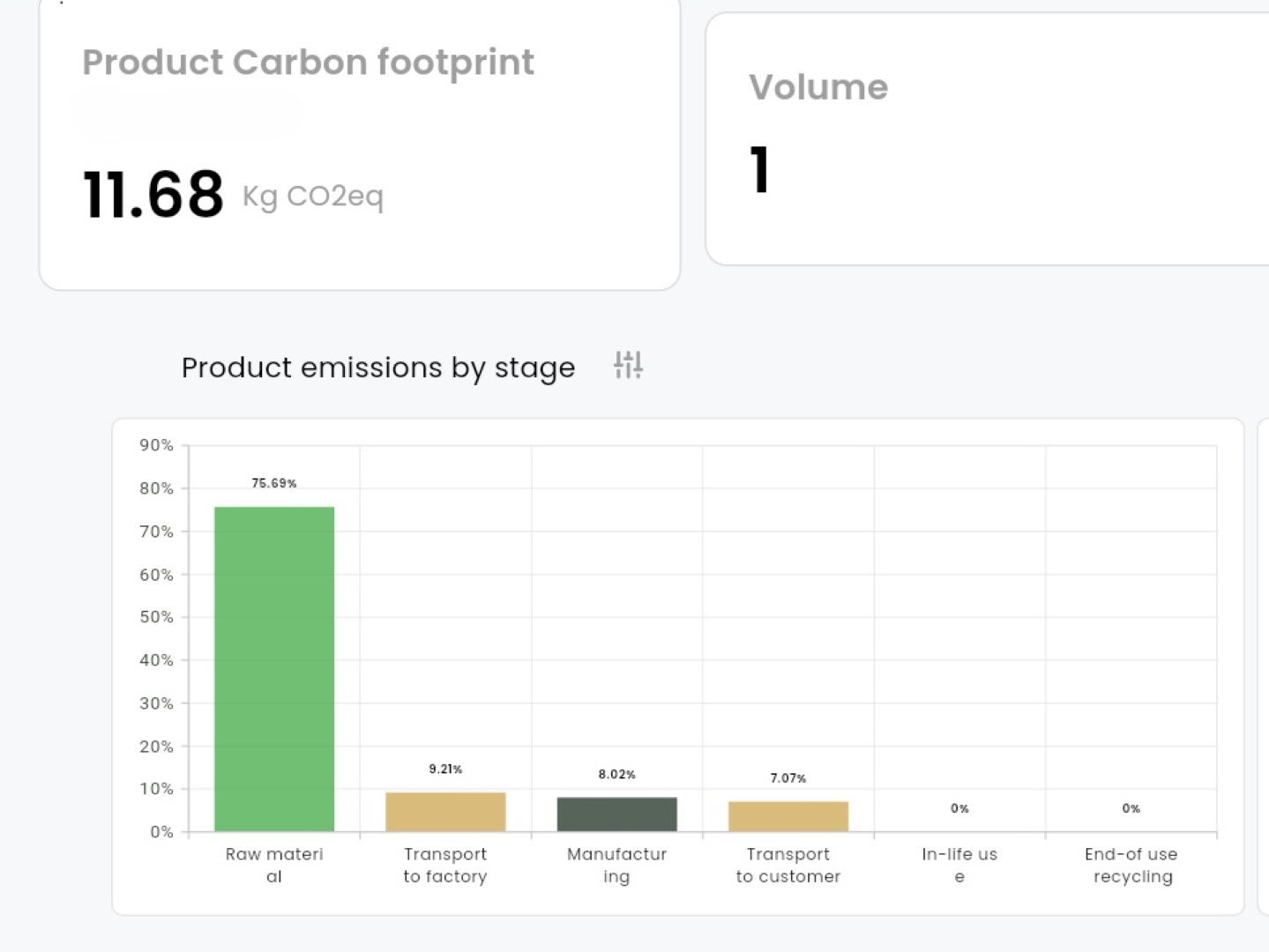The height and width of the screenshot is (952, 1269).
Task: Click the 9.21% label above its bar
Action: click(x=444, y=768)
